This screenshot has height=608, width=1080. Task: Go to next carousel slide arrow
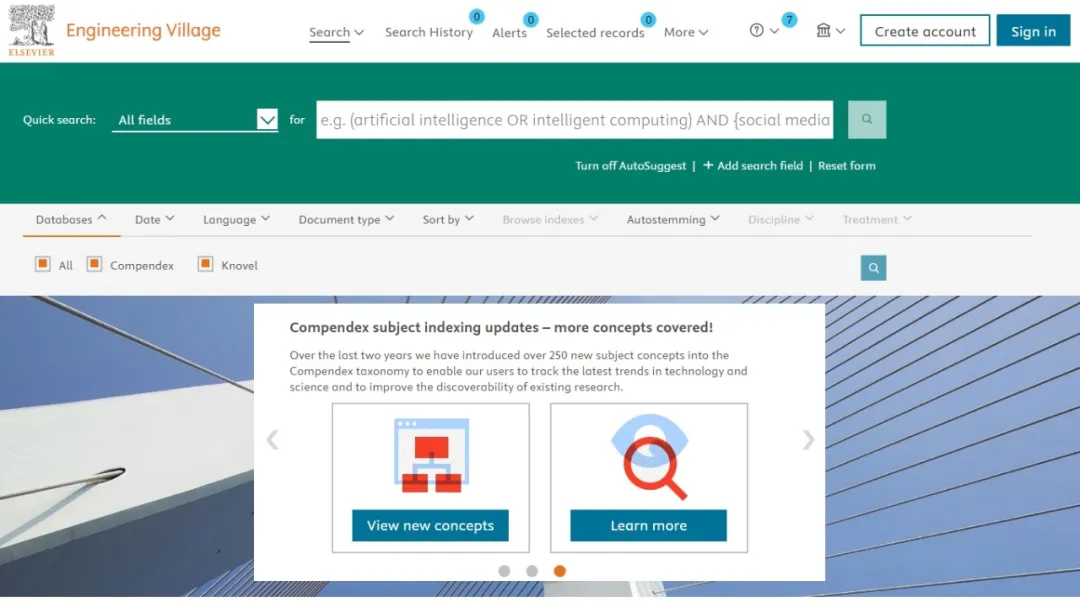point(808,439)
